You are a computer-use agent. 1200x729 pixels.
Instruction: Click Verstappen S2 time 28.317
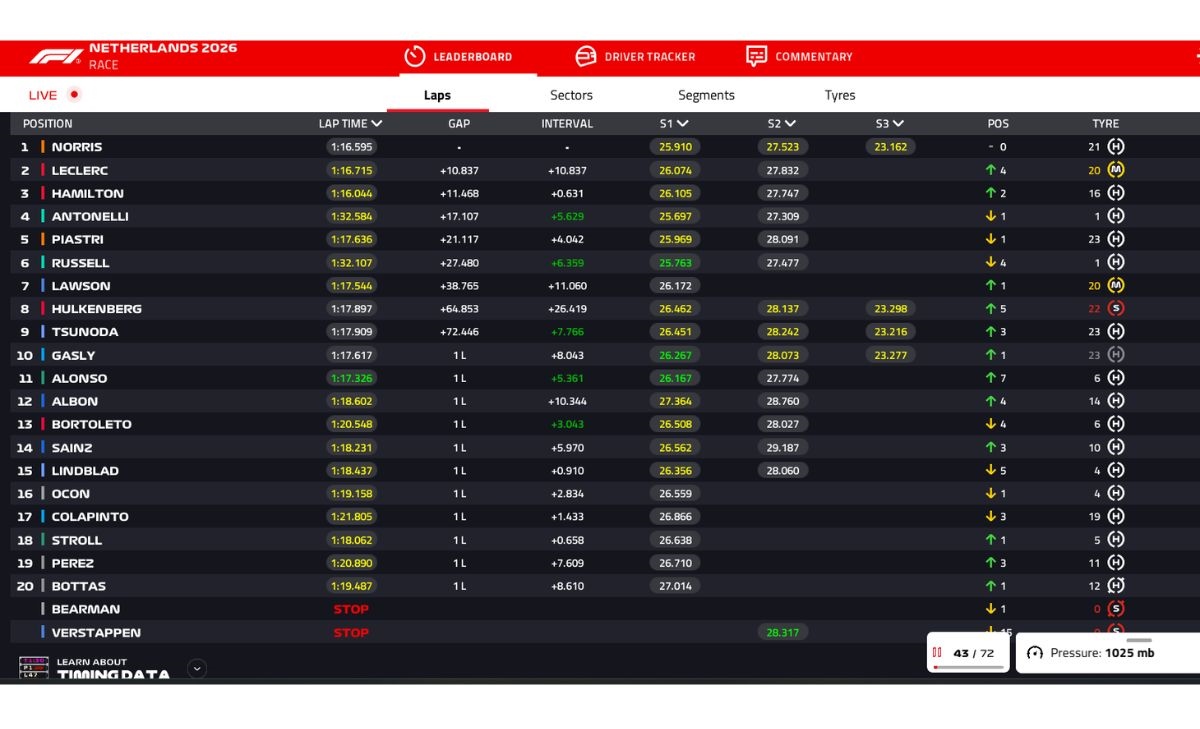(x=782, y=632)
